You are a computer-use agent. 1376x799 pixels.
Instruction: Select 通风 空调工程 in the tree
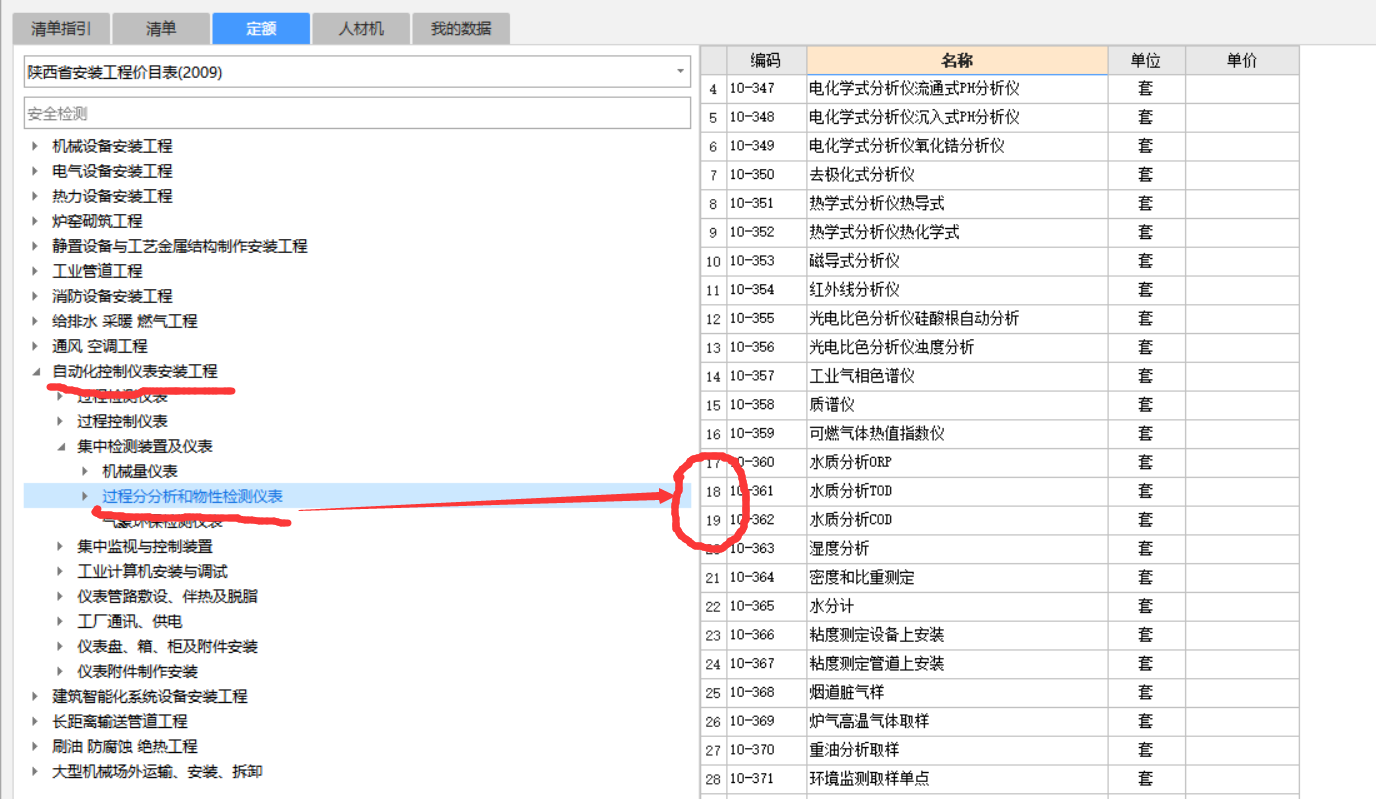(100, 346)
